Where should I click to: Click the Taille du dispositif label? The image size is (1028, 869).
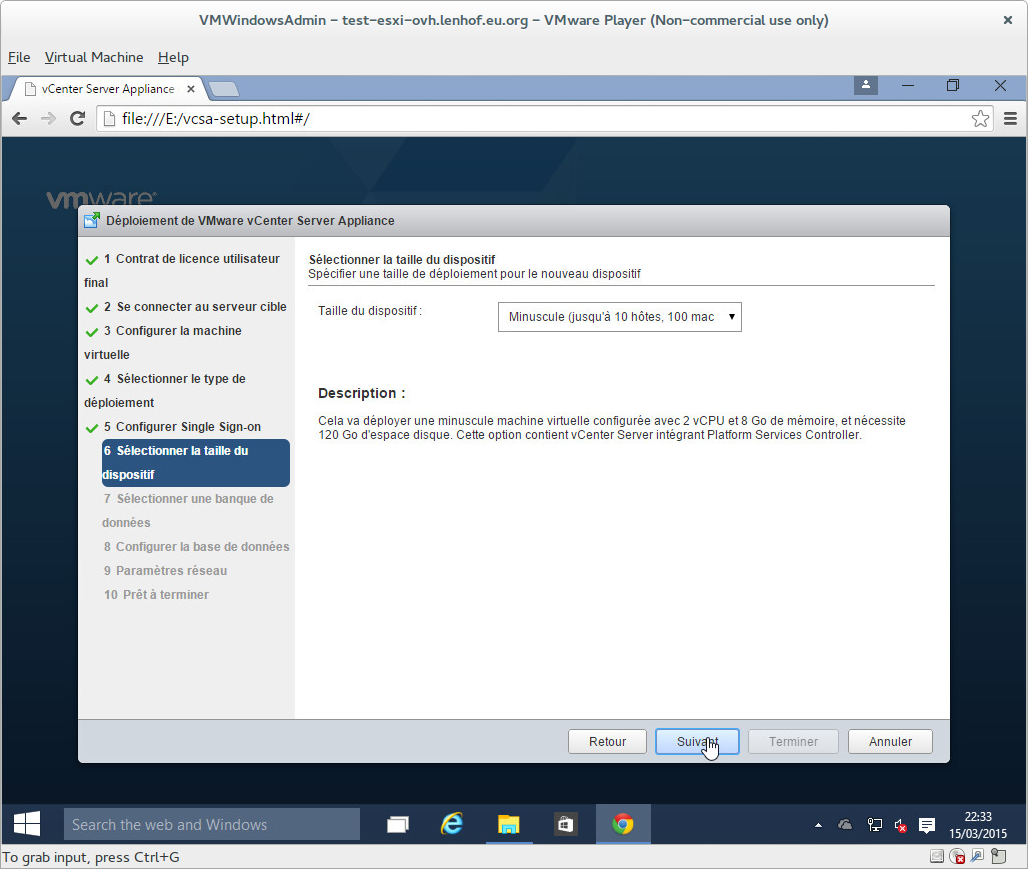pos(370,311)
